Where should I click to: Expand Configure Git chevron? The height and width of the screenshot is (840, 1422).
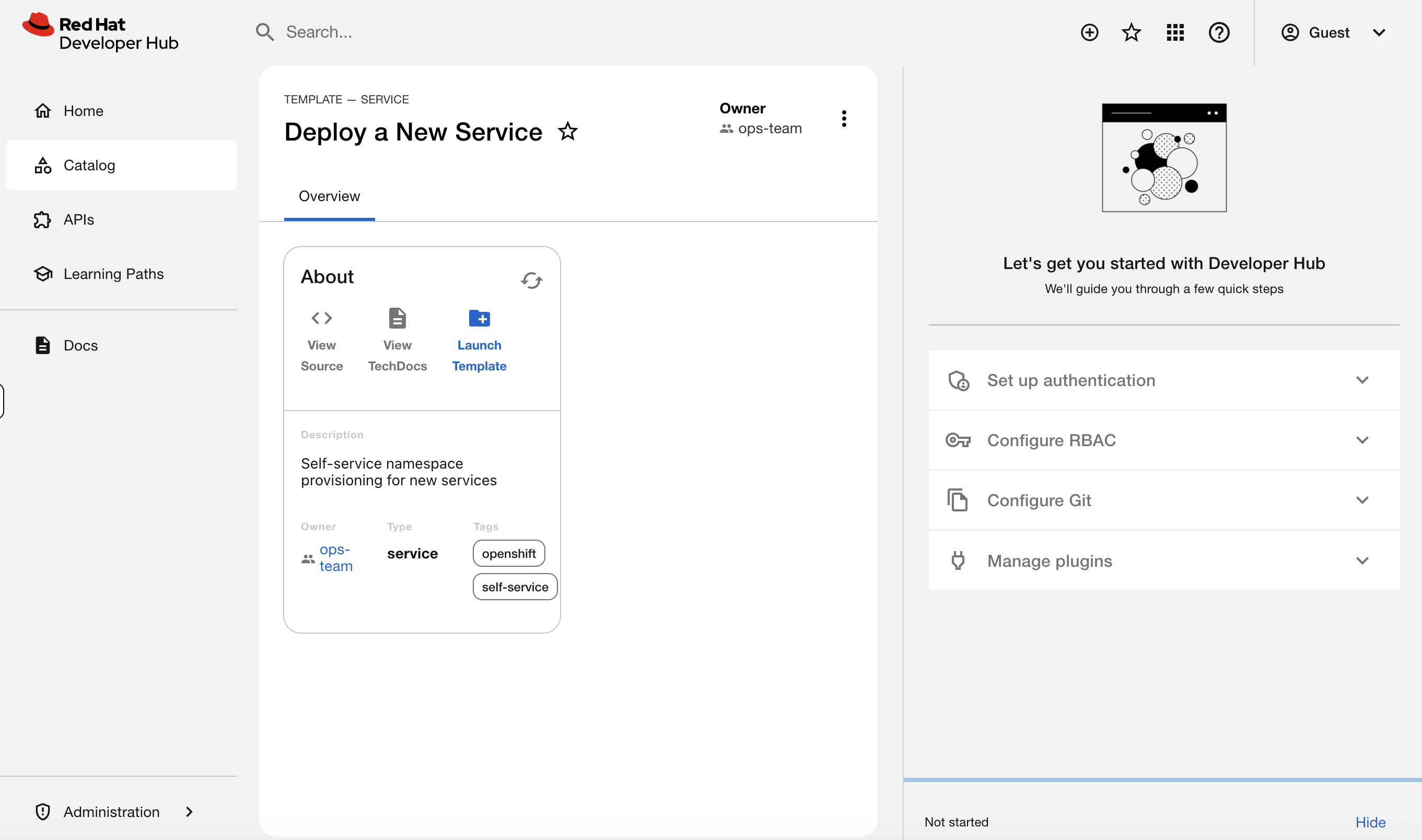click(1362, 500)
